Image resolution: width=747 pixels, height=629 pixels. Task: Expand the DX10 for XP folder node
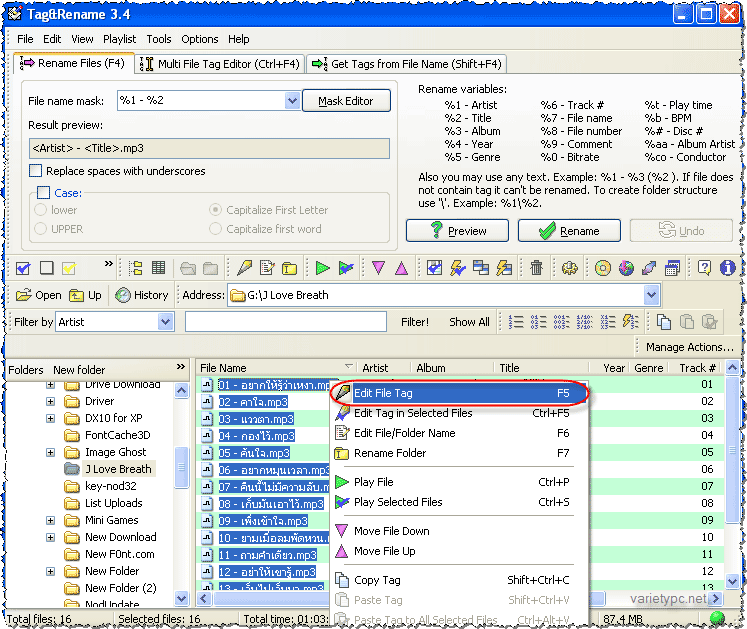coord(50,418)
